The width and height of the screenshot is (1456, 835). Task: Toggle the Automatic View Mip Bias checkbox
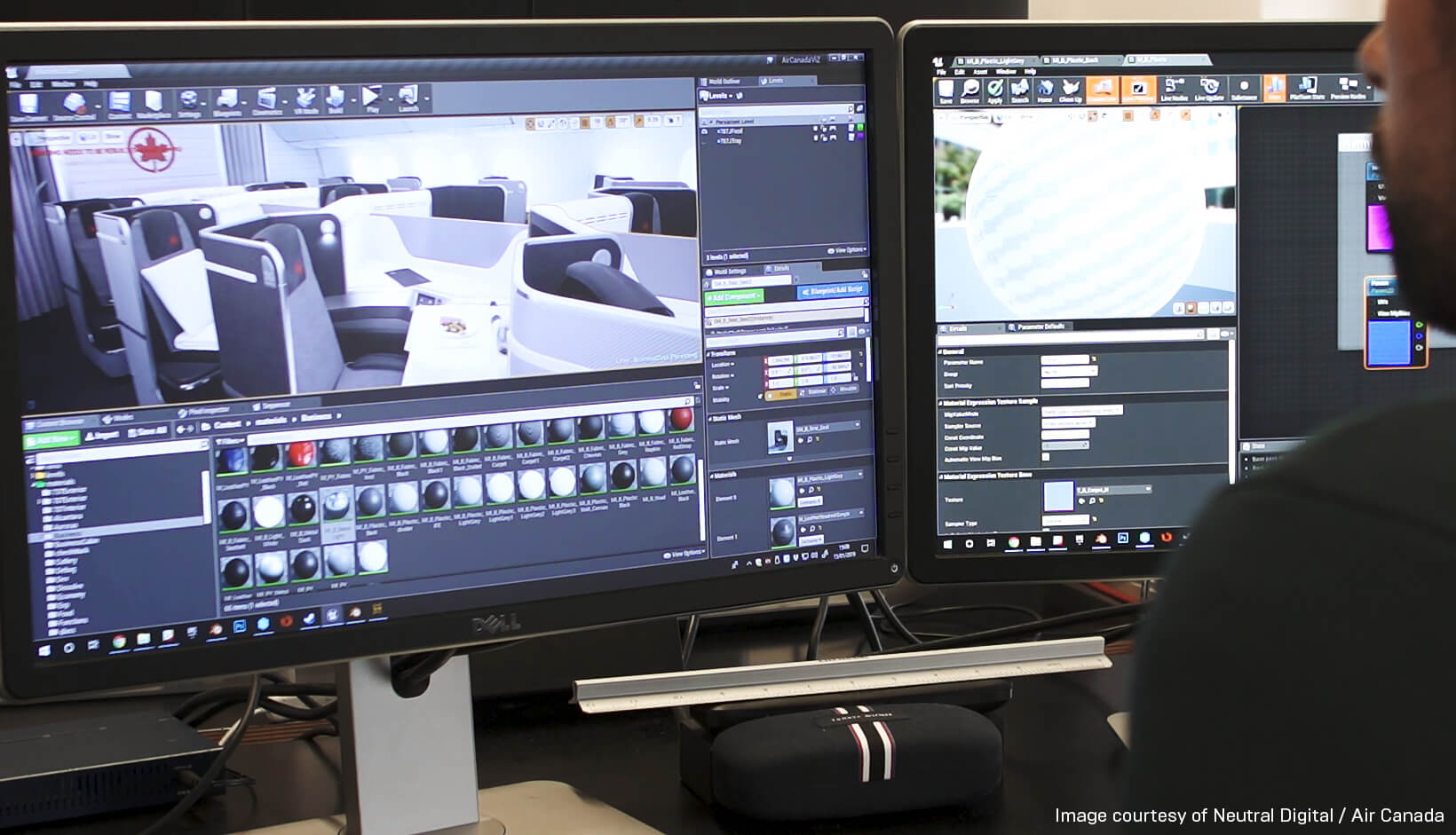click(1046, 457)
